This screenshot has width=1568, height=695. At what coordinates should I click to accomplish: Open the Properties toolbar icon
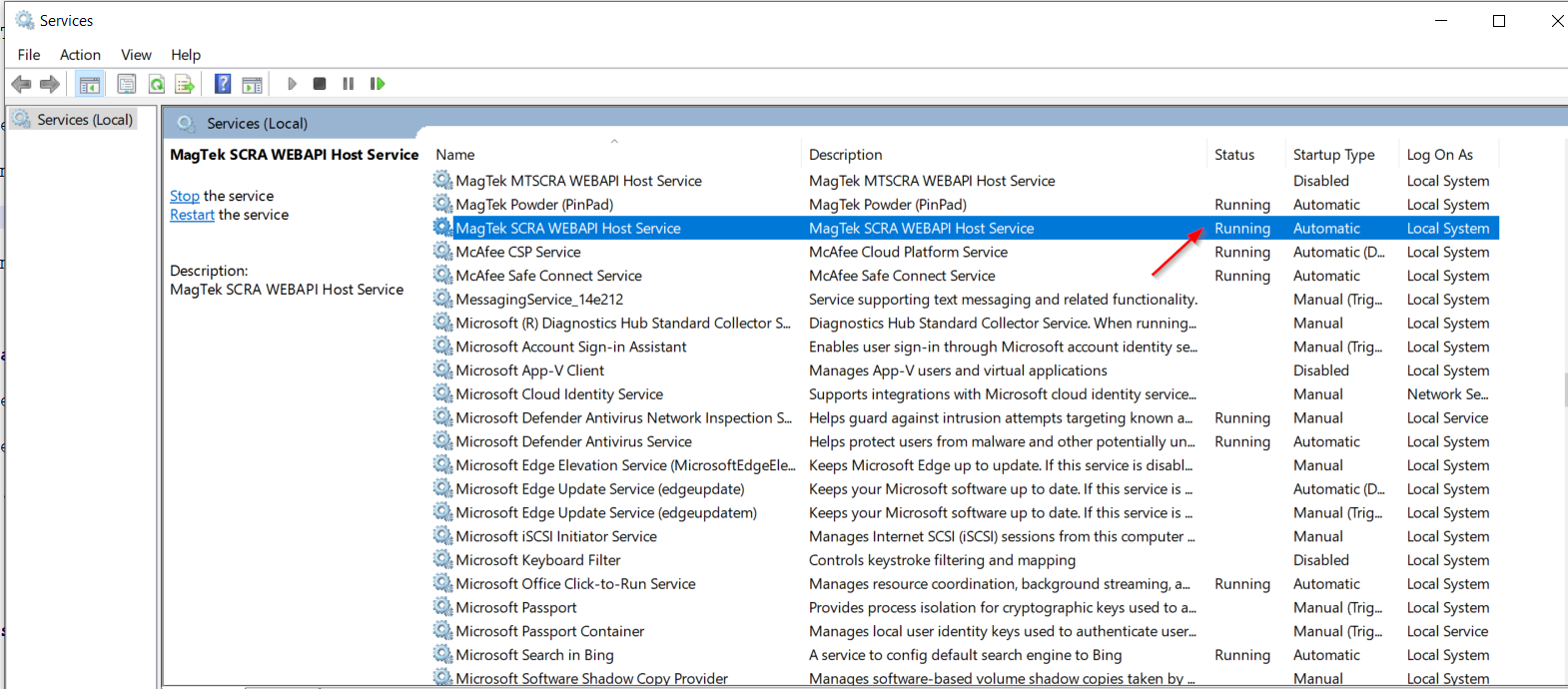point(127,84)
